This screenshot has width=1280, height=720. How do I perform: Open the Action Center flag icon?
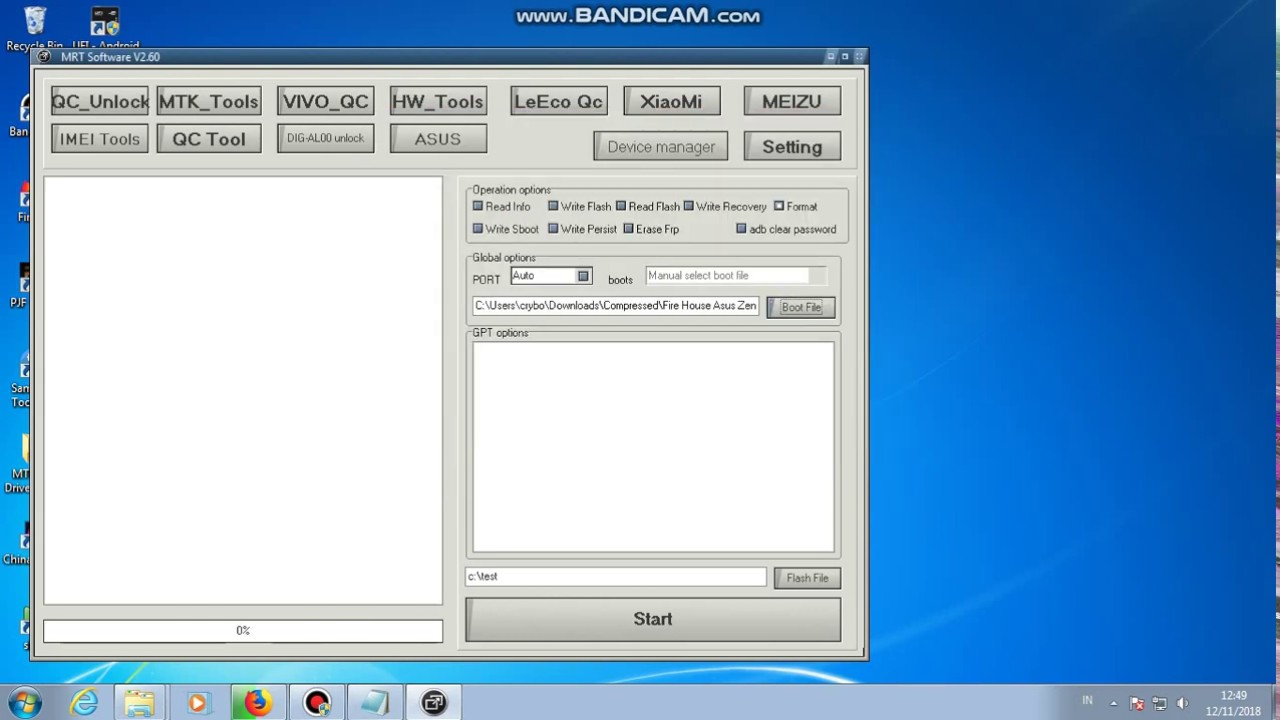(1137, 703)
